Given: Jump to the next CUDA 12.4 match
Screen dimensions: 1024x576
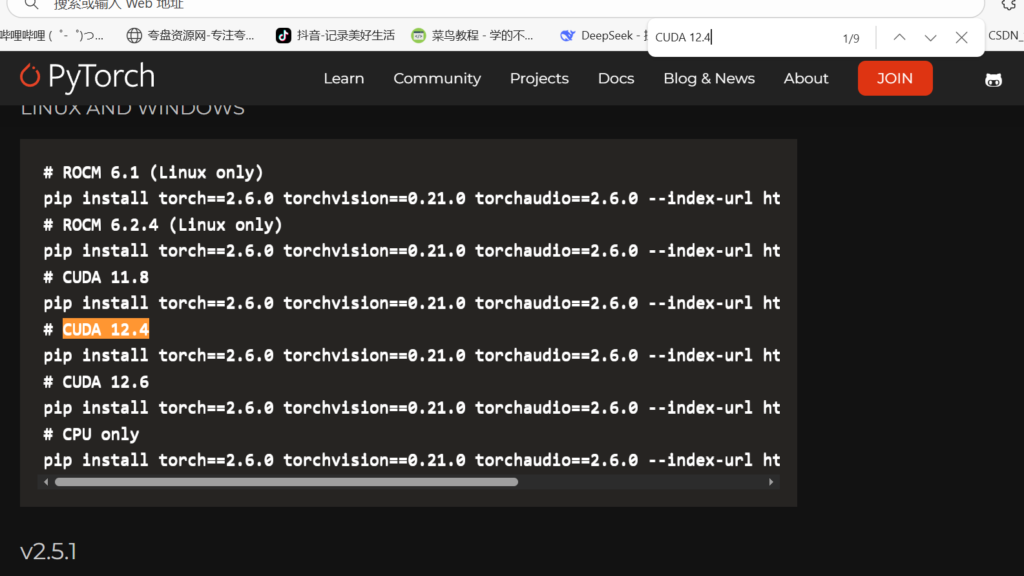Looking at the screenshot, I should 931,37.
